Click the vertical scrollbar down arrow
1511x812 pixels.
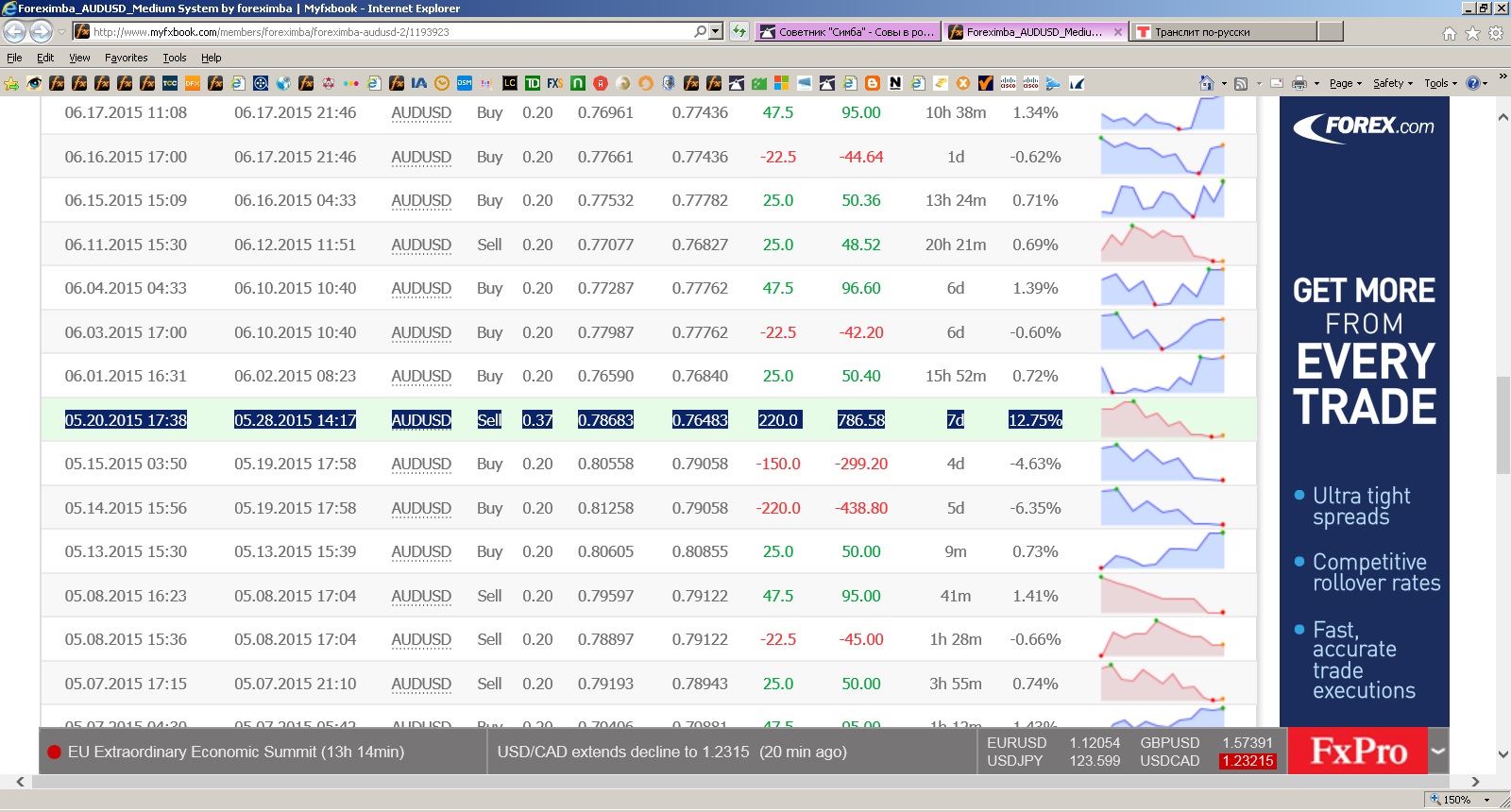point(1503,754)
